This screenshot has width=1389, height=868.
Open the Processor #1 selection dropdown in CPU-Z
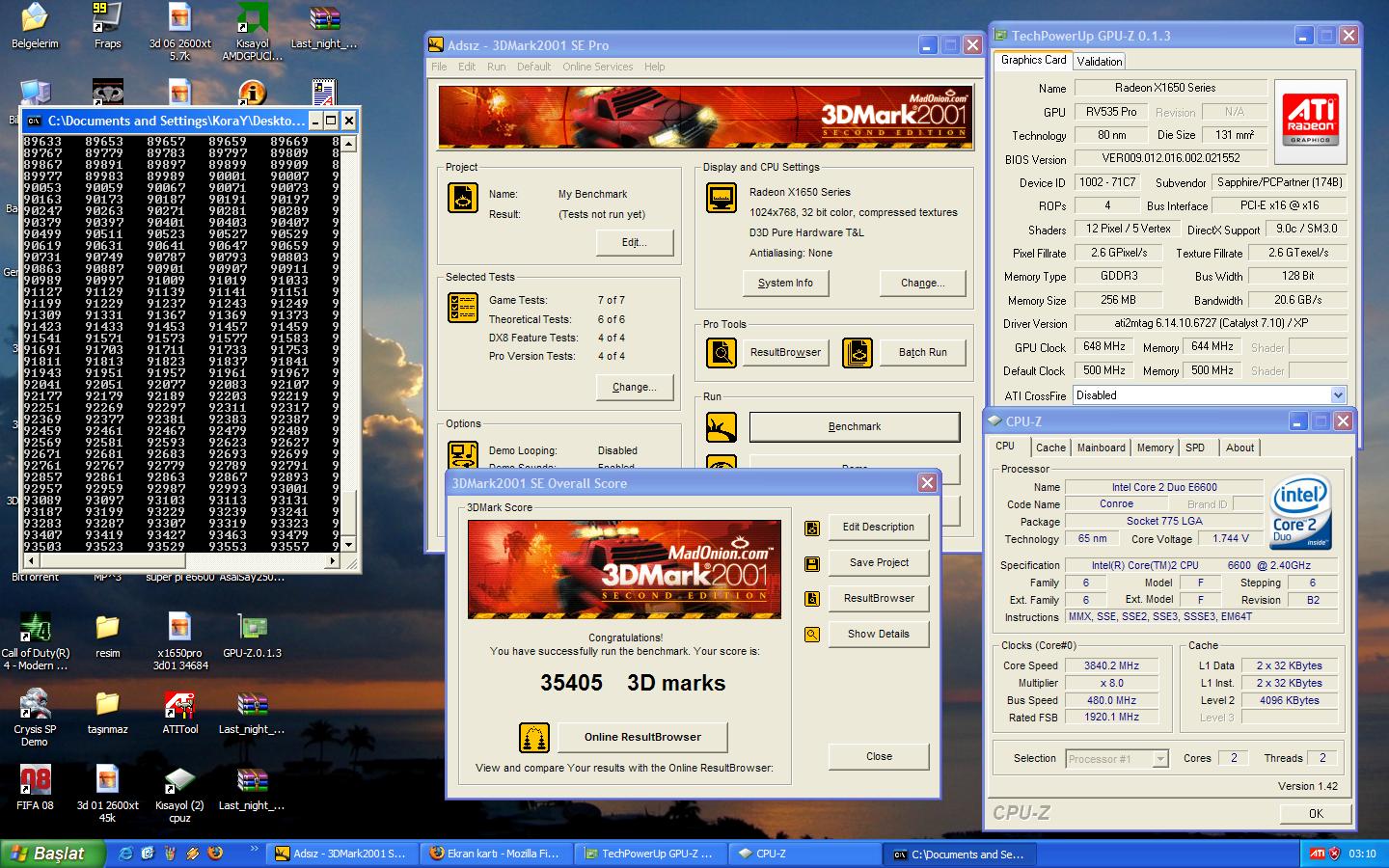pyautogui.click(x=1160, y=759)
